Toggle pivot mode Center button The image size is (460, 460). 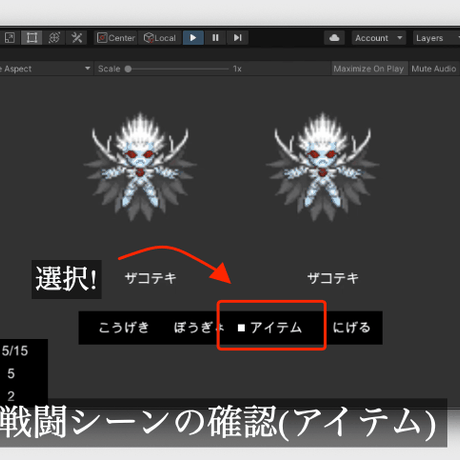pyautogui.click(x=115, y=38)
